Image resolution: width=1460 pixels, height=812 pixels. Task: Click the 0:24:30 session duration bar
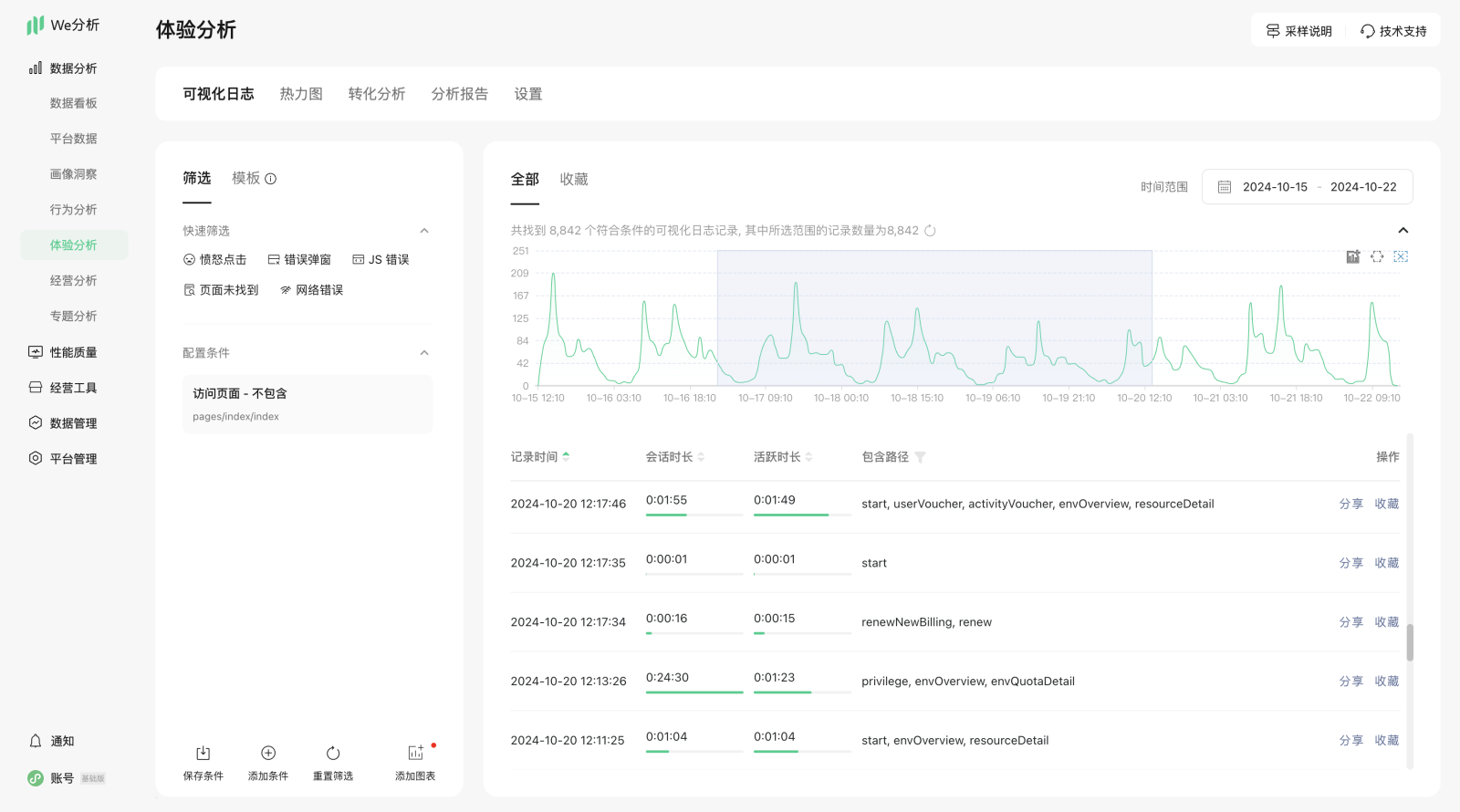[x=694, y=692]
